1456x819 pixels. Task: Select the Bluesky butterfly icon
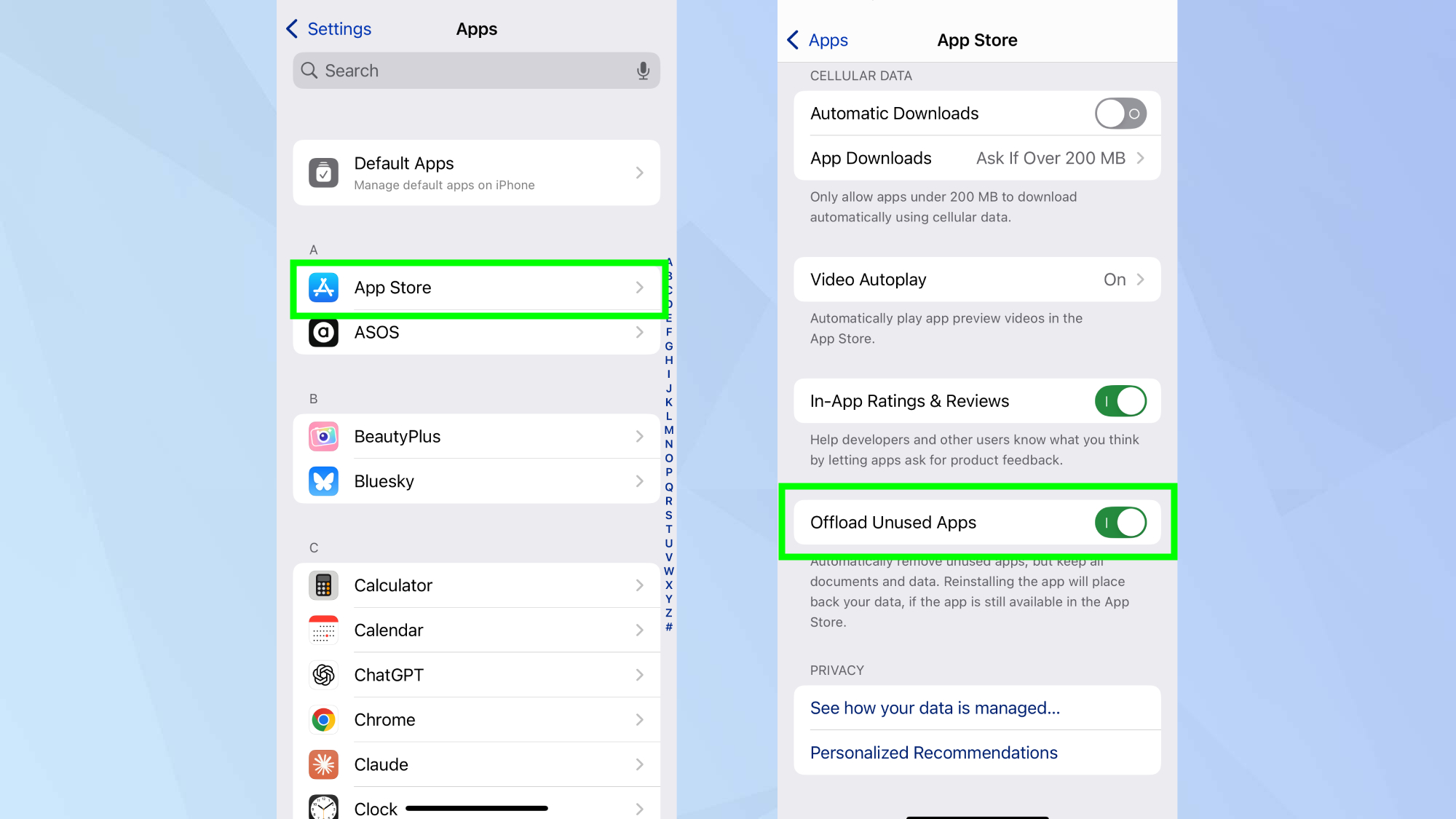point(323,481)
